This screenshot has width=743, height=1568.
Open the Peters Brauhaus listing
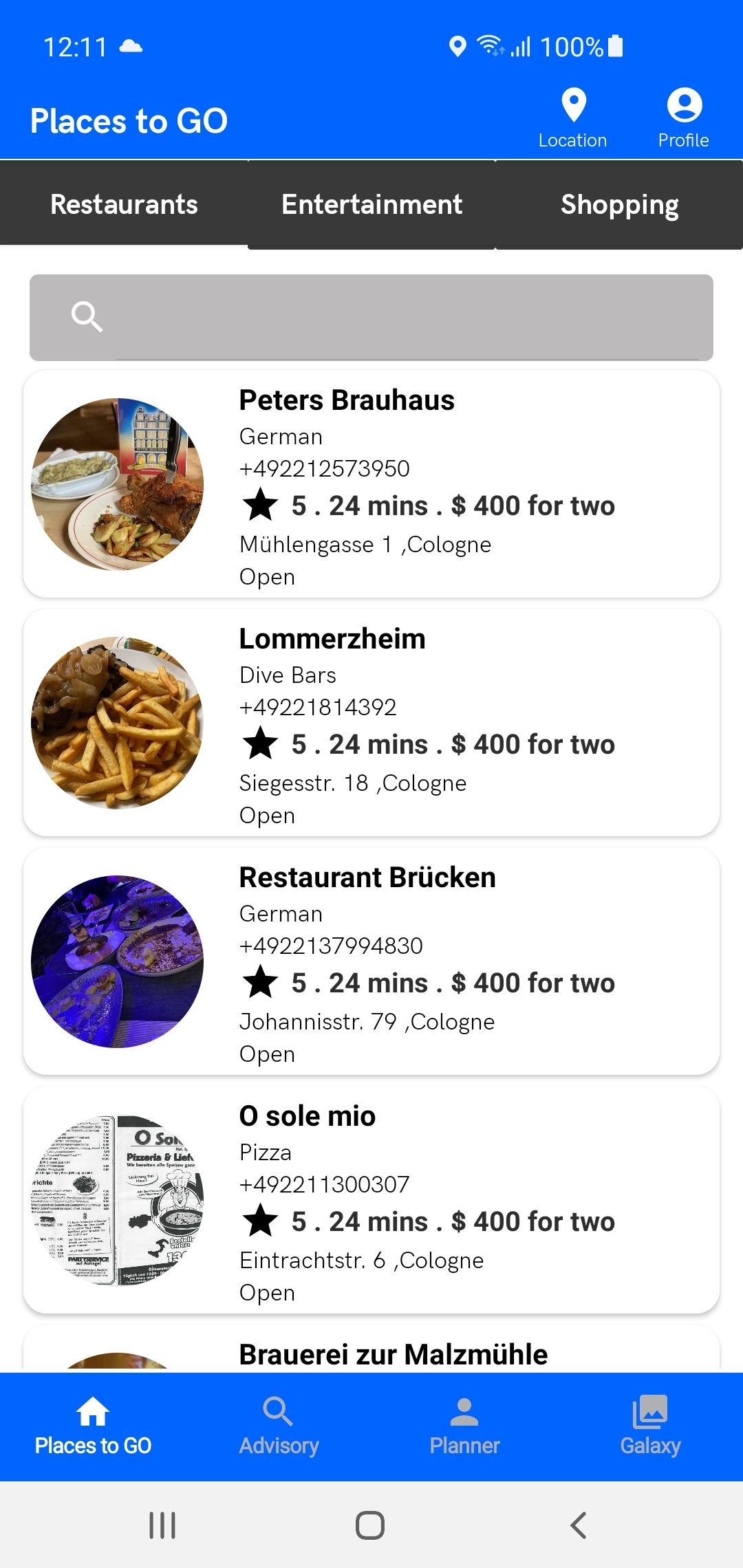(371, 484)
